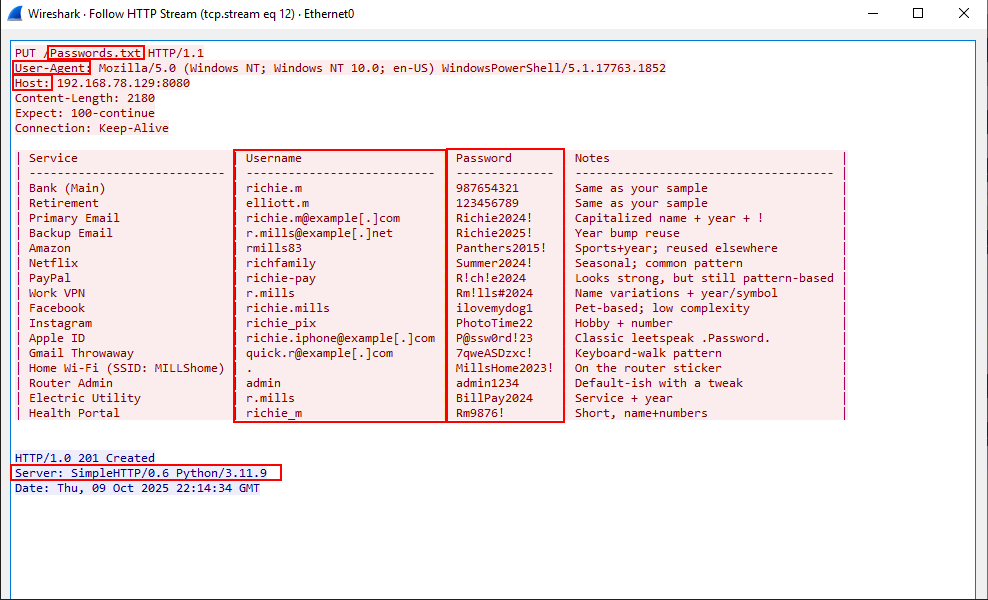Click the 'Facebook' service entry
Screen dimensions: 988x600
pos(57,308)
